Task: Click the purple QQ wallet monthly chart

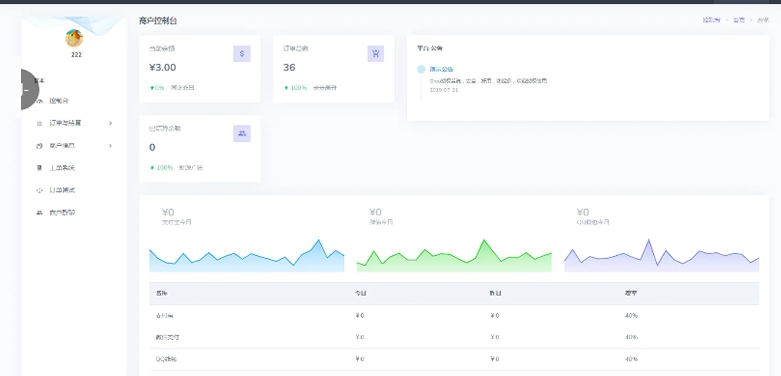Action: tap(661, 255)
